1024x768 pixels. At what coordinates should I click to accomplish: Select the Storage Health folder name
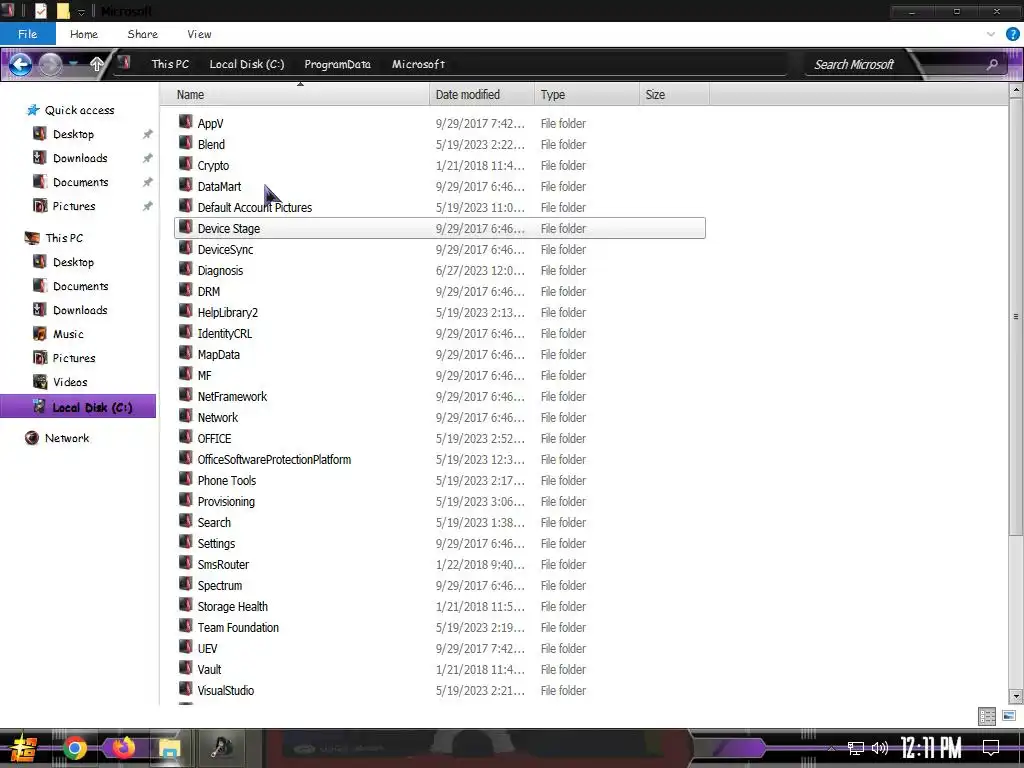[x=232, y=607]
